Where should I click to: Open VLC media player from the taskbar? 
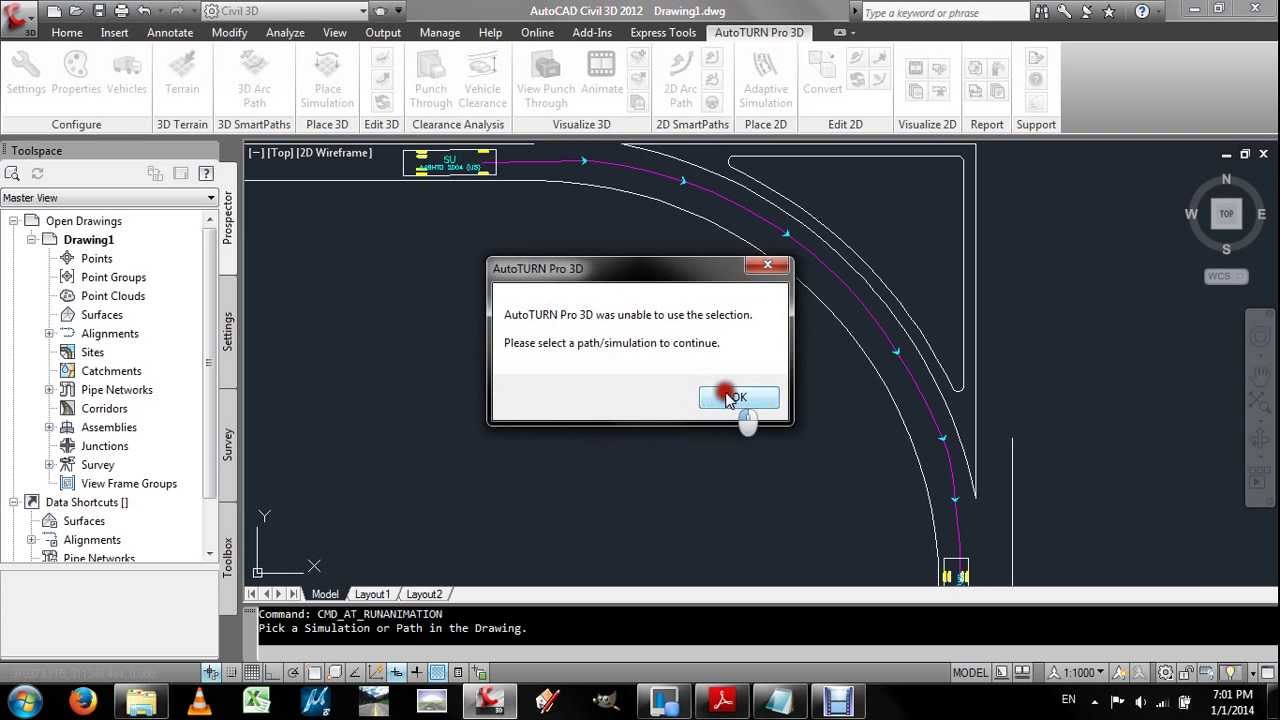pyautogui.click(x=199, y=701)
